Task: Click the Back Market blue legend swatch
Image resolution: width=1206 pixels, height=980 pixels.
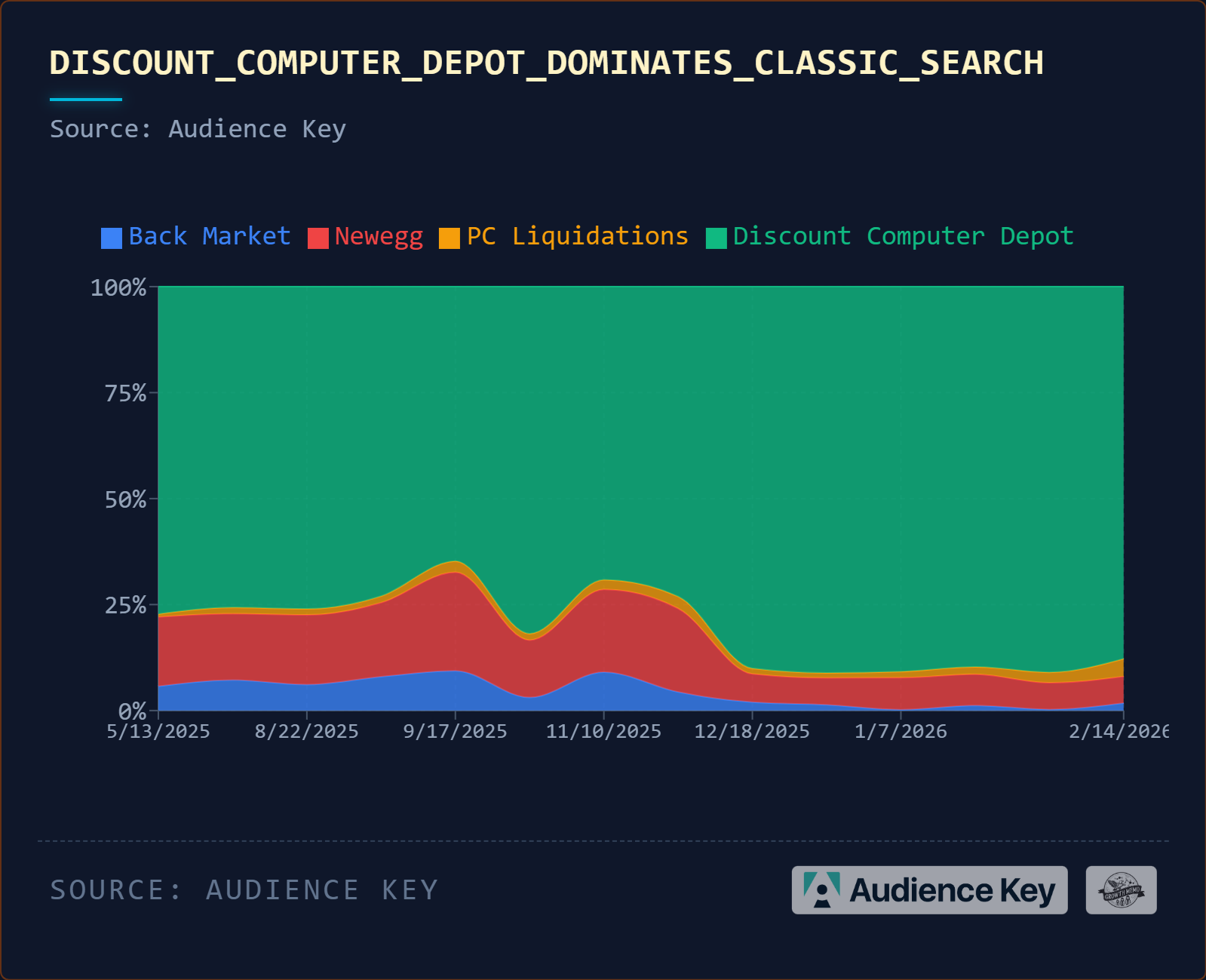Action: tap(112, 238)
